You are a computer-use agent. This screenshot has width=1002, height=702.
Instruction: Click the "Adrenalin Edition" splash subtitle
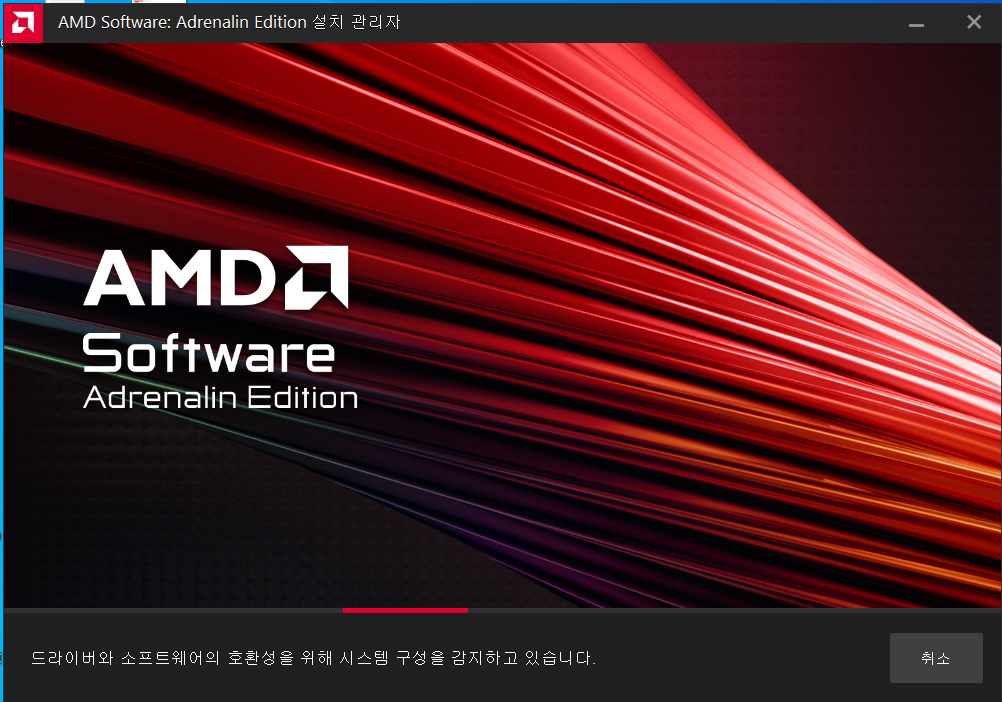[x=220, y=397]
